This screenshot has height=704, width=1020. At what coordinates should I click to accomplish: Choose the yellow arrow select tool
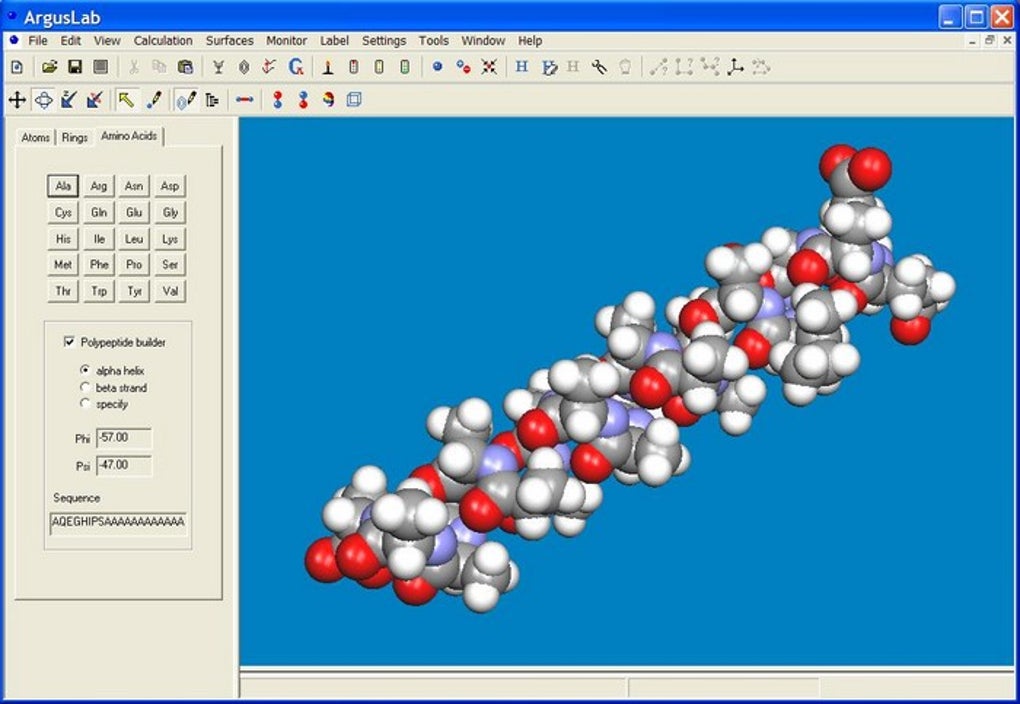(126, 100)
